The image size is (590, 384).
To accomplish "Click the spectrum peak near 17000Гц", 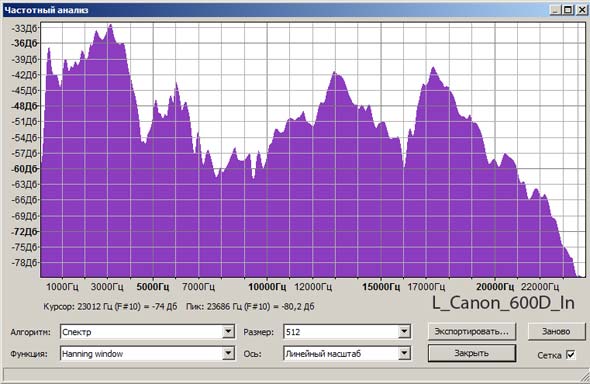I will click(x=433, y=68).
